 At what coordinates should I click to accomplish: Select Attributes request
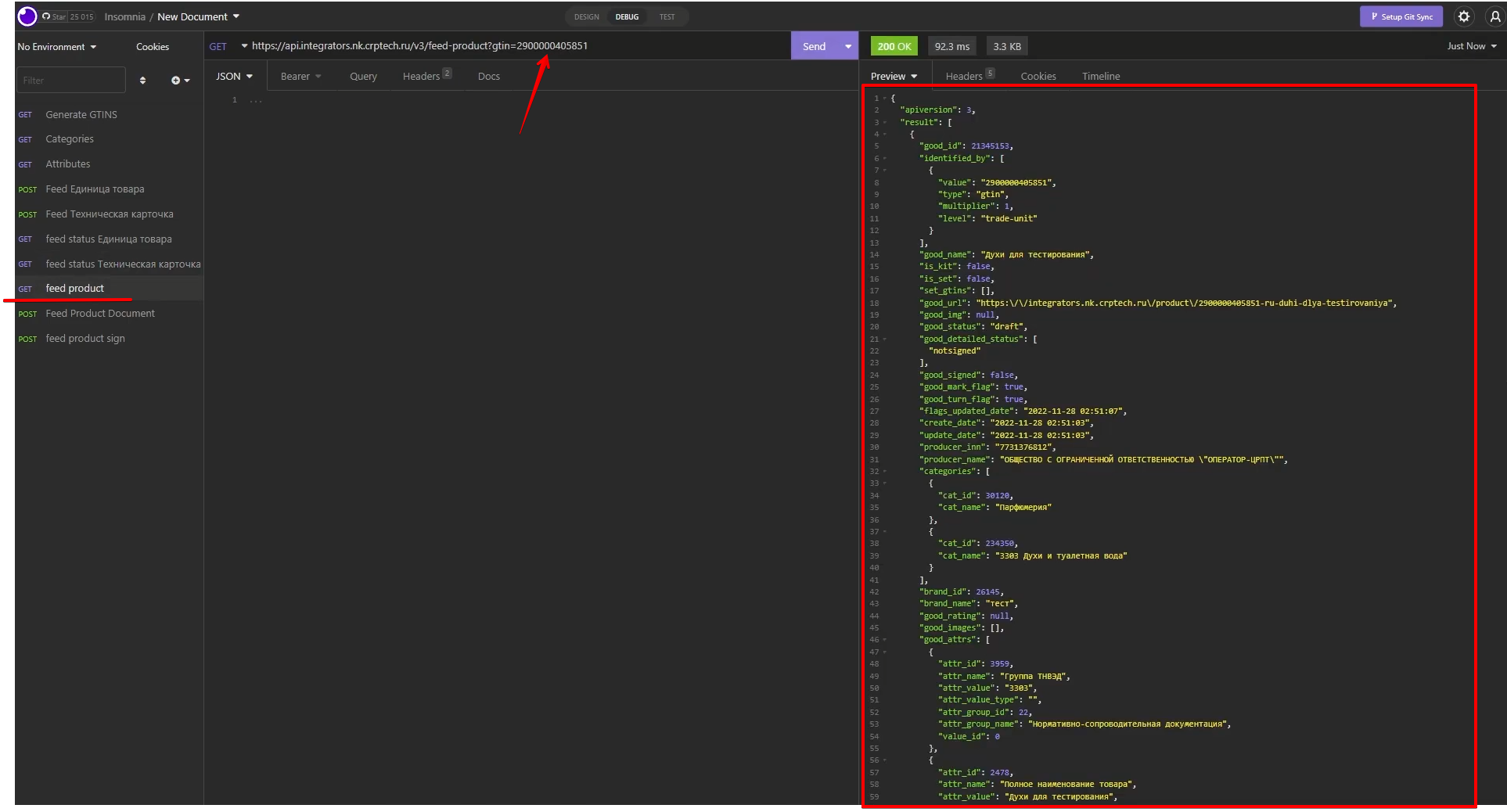[x=110, y=164]
